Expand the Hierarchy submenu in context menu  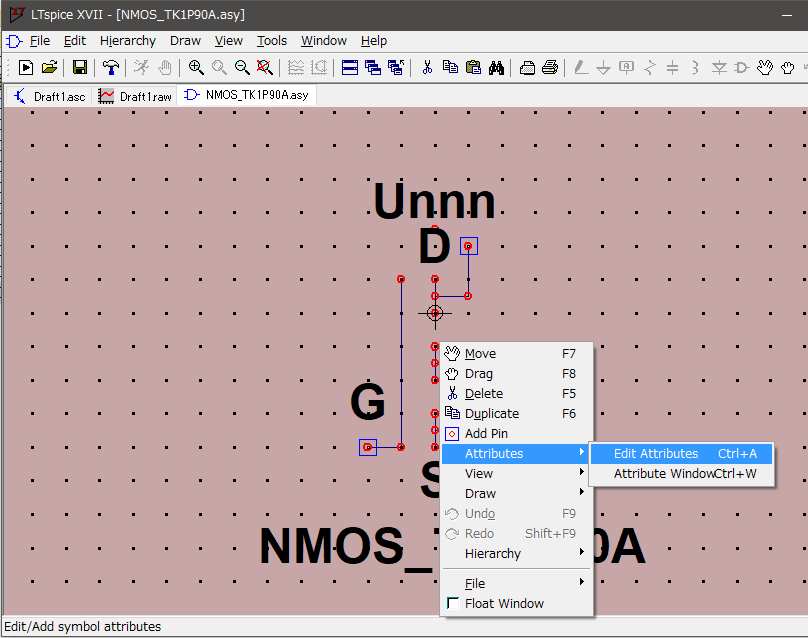pyautogui.click(x=517, y=553)
